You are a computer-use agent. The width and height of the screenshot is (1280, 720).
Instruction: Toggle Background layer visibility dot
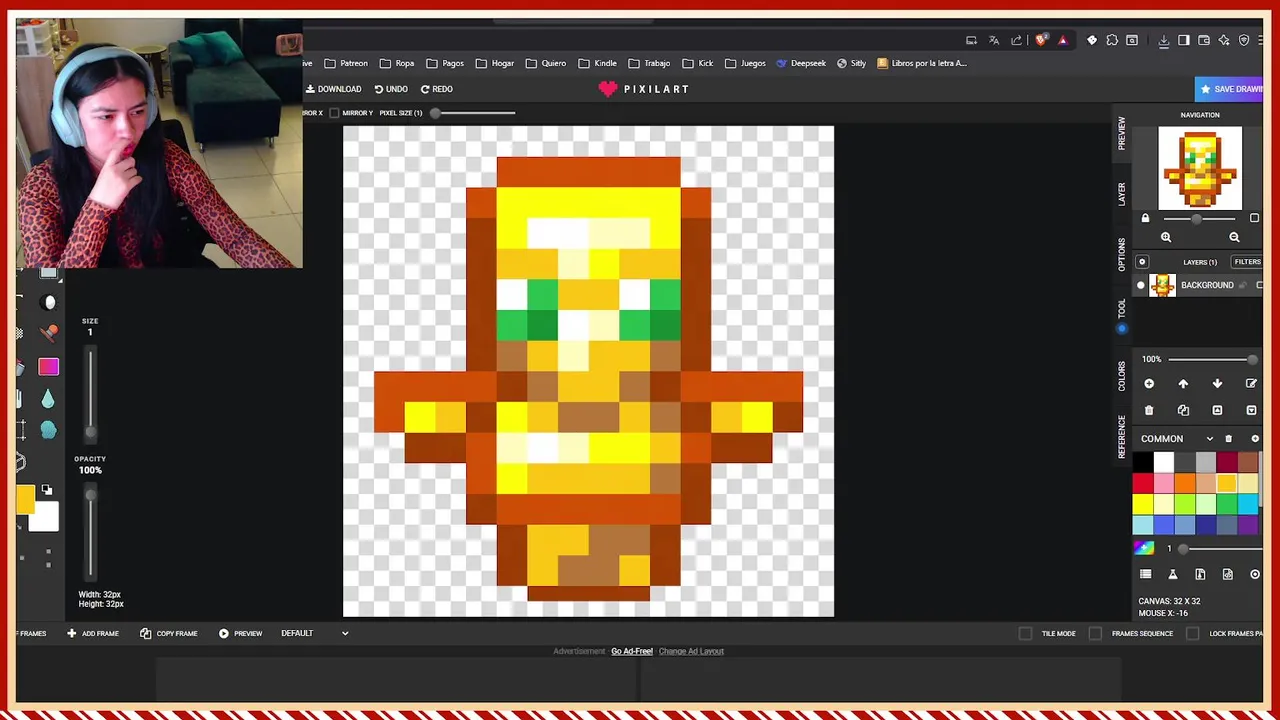tap(1141, 286)
